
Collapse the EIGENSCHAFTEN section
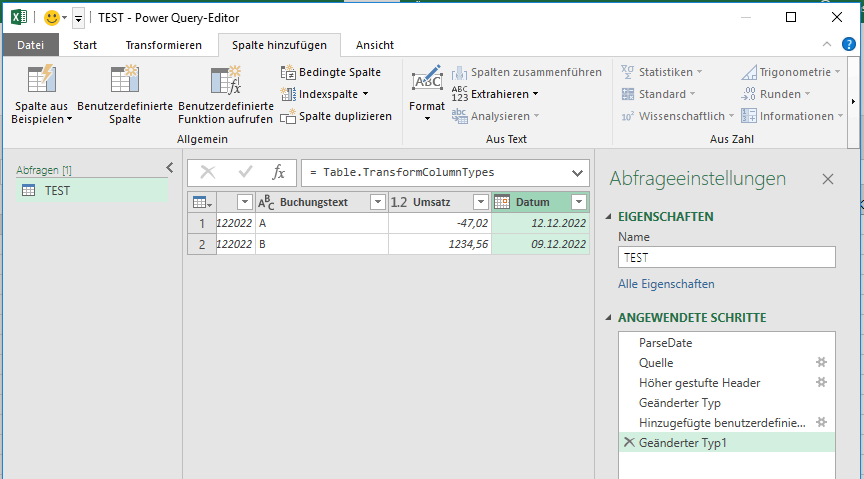point(609,217)
